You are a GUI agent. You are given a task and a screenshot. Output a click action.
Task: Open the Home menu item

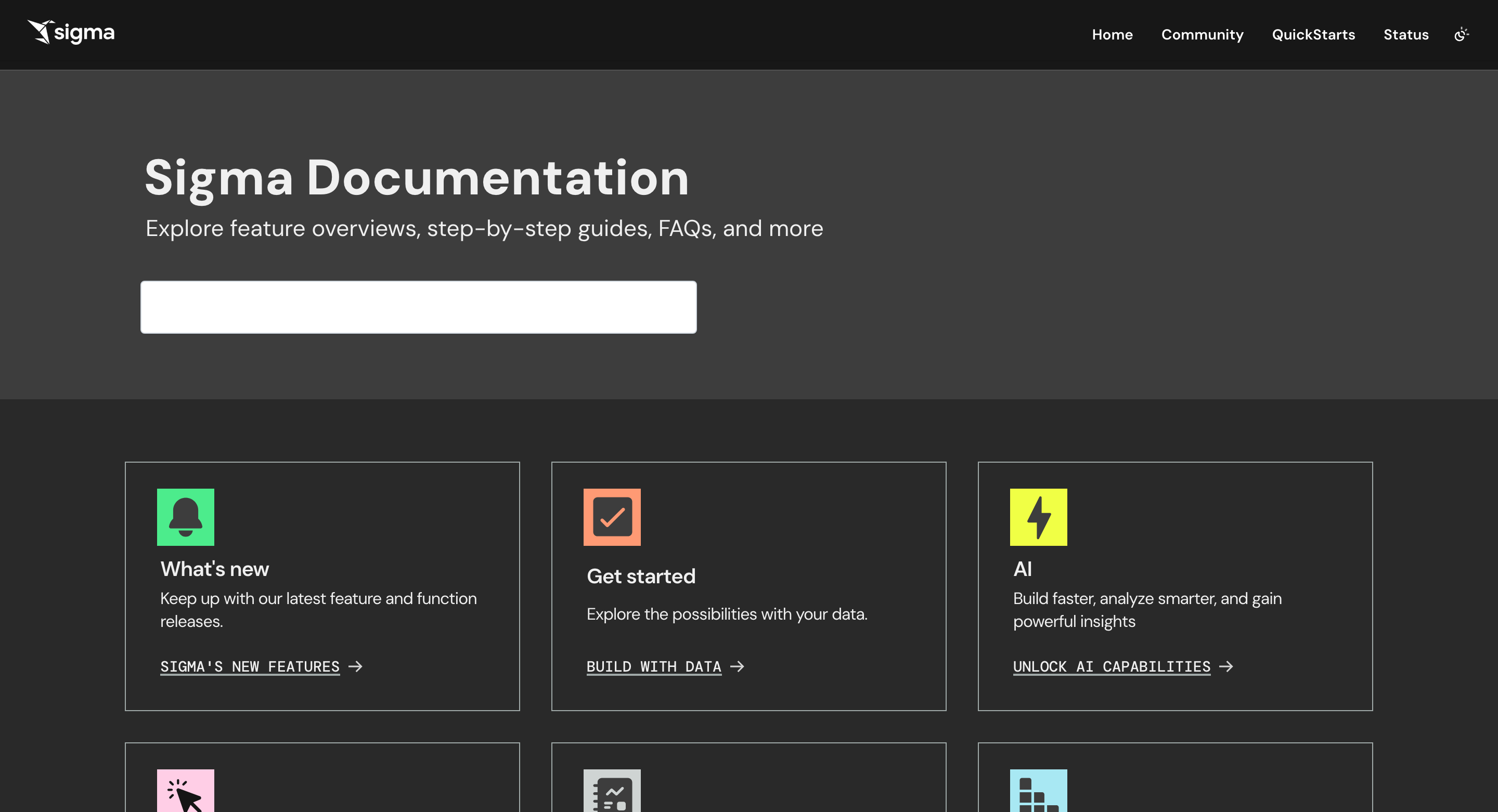(x=1112, y=34)
